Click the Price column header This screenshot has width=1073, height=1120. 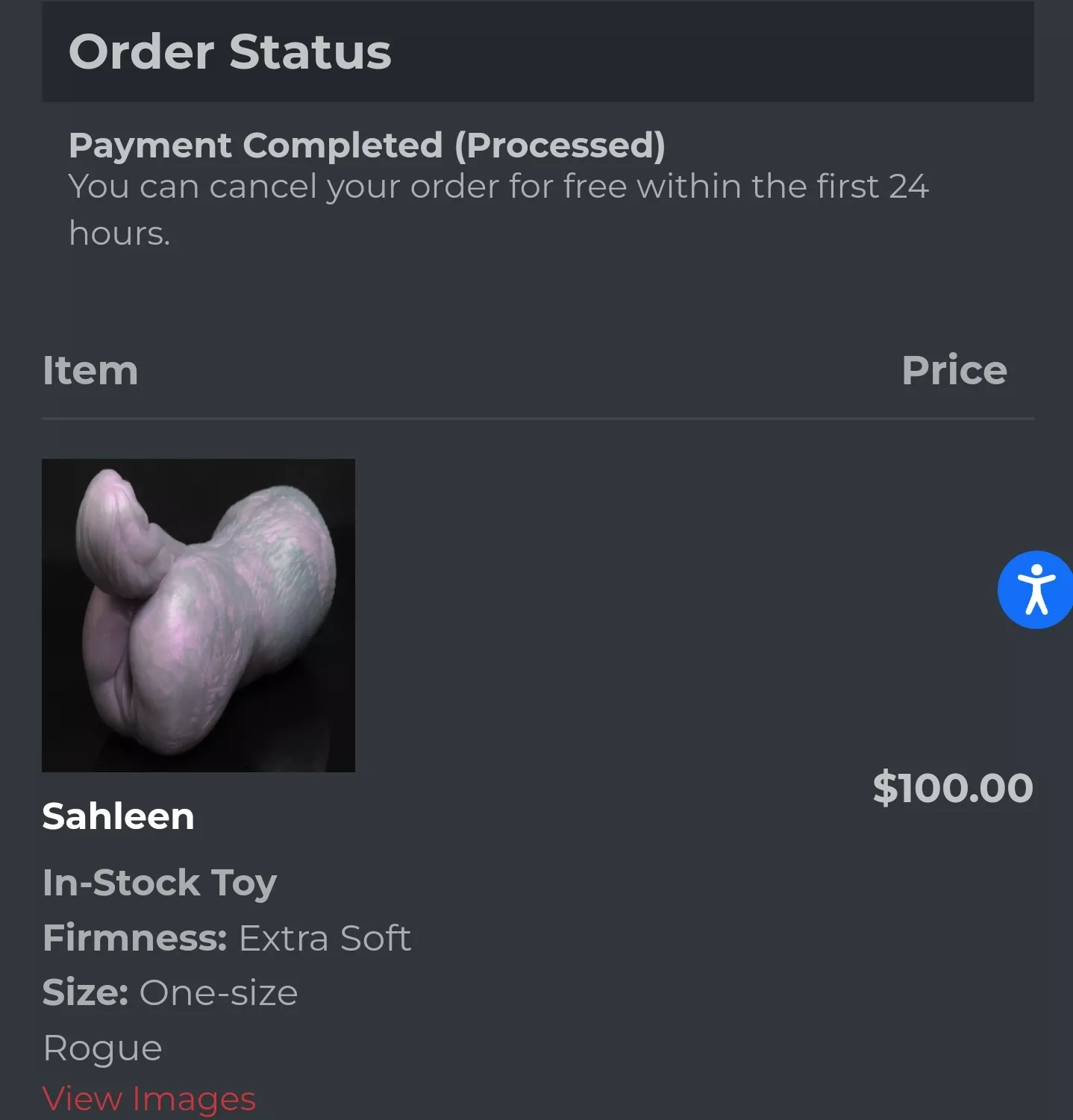point(954,369)
